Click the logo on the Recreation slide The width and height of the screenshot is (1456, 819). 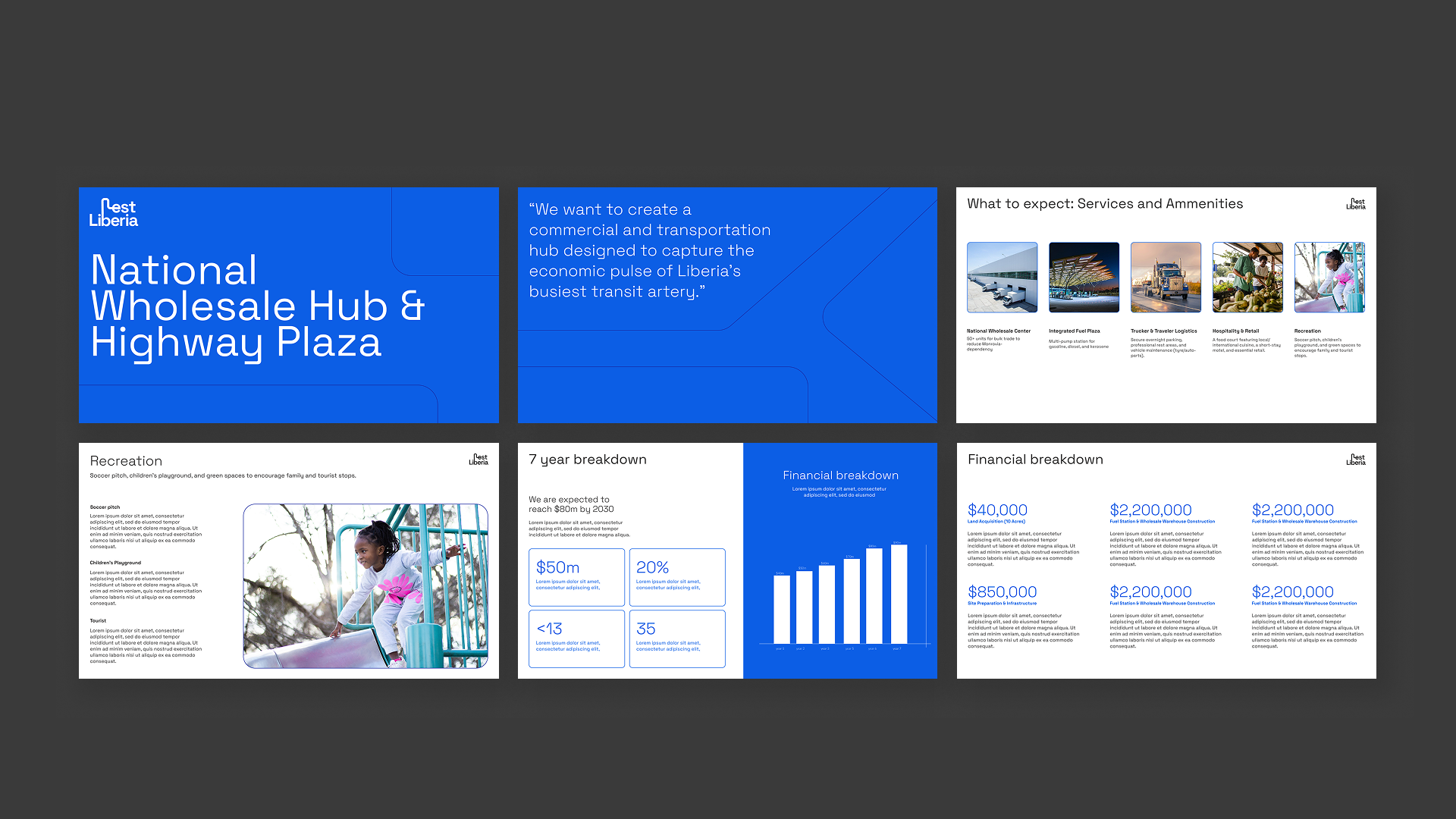[478, 460]
